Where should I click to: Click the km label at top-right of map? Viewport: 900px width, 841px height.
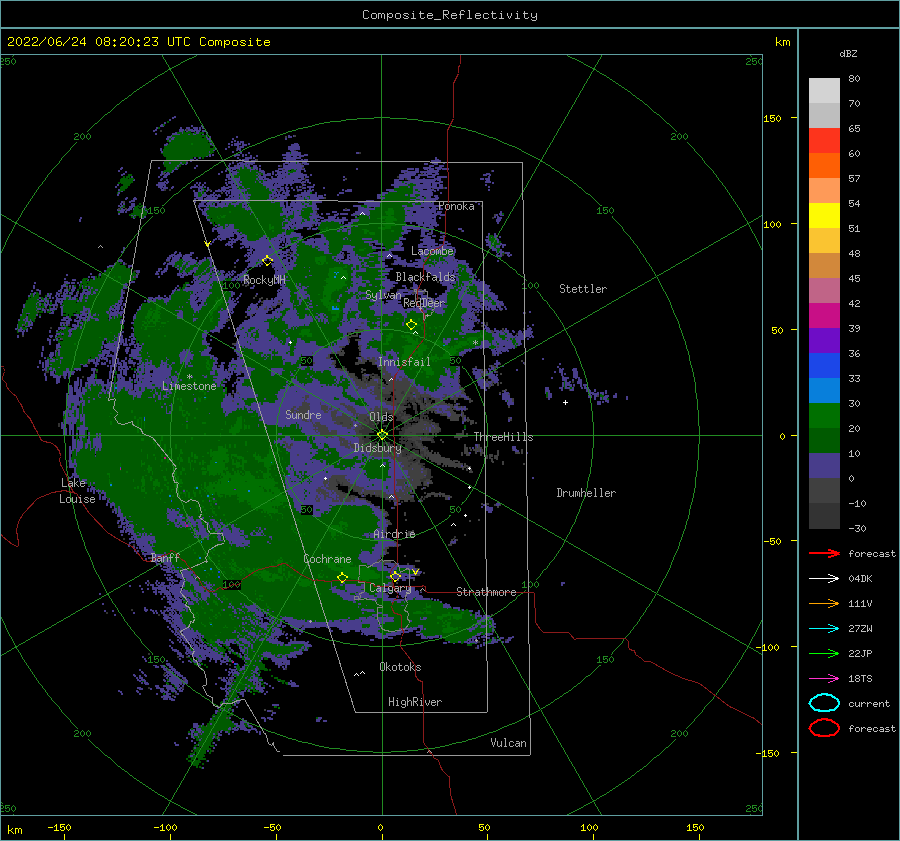[x=782, y=42]
